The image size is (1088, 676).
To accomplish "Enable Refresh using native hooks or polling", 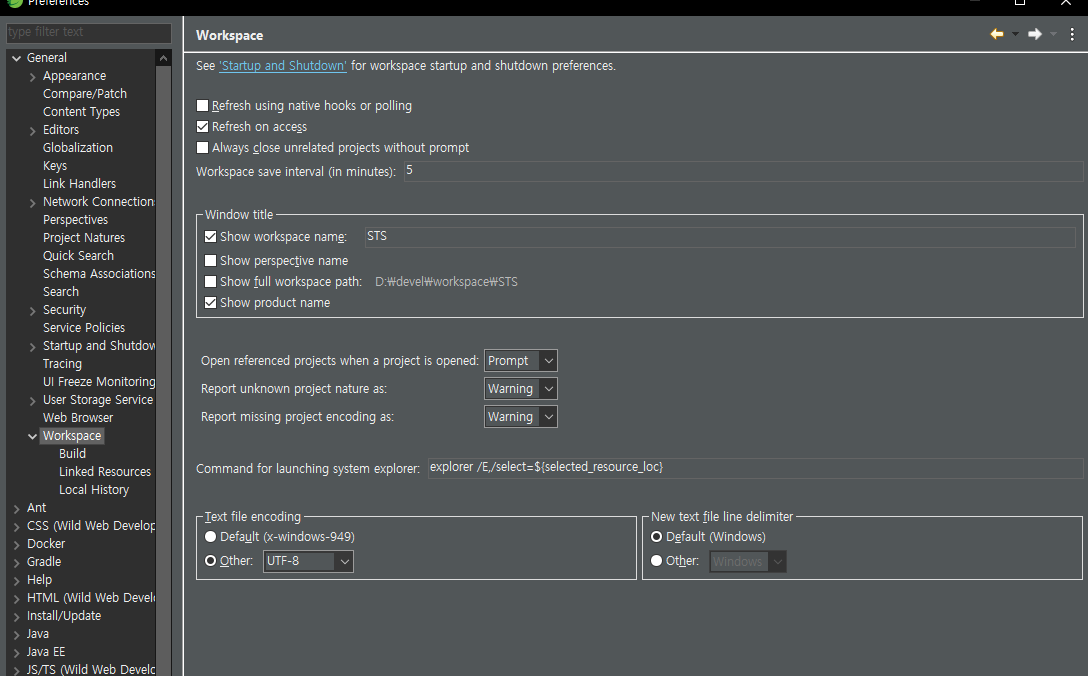I will [x=203, y=105].
